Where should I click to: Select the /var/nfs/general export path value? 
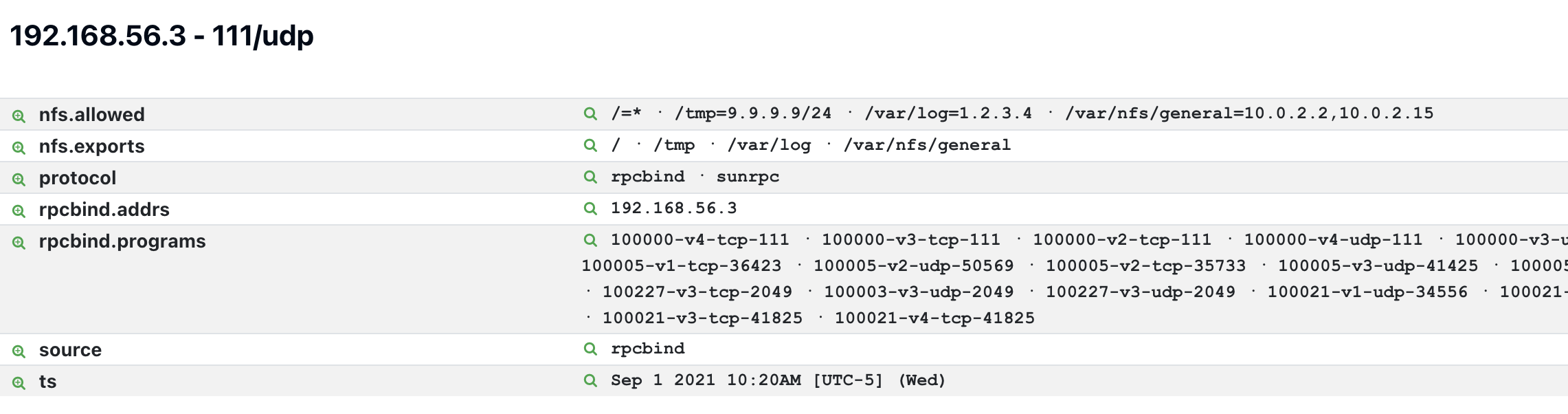tap(927, 145)
